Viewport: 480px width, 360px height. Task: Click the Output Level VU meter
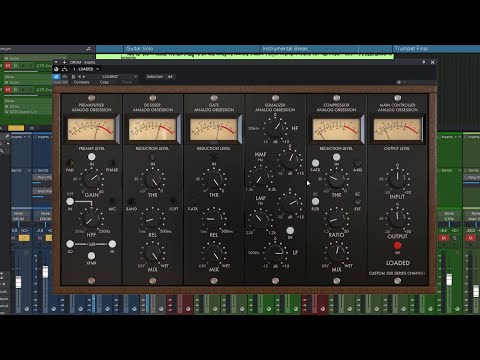click(x=397, y=129)
